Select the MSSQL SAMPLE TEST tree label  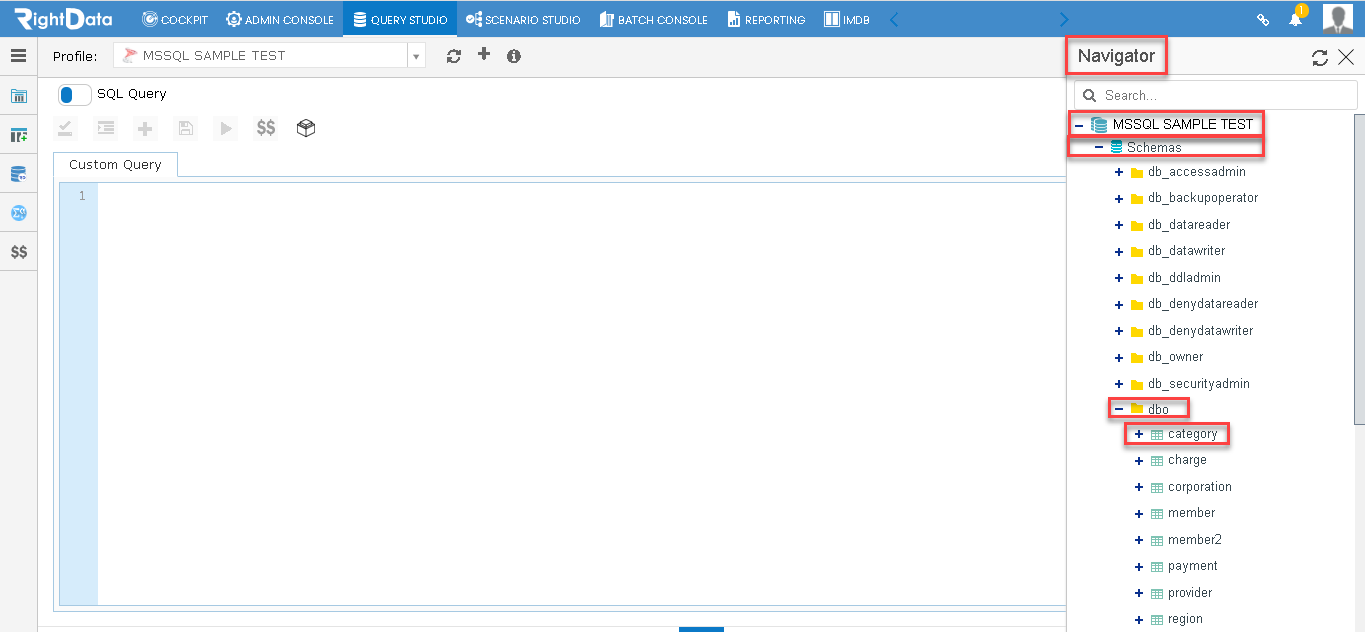pos(1183,125)
